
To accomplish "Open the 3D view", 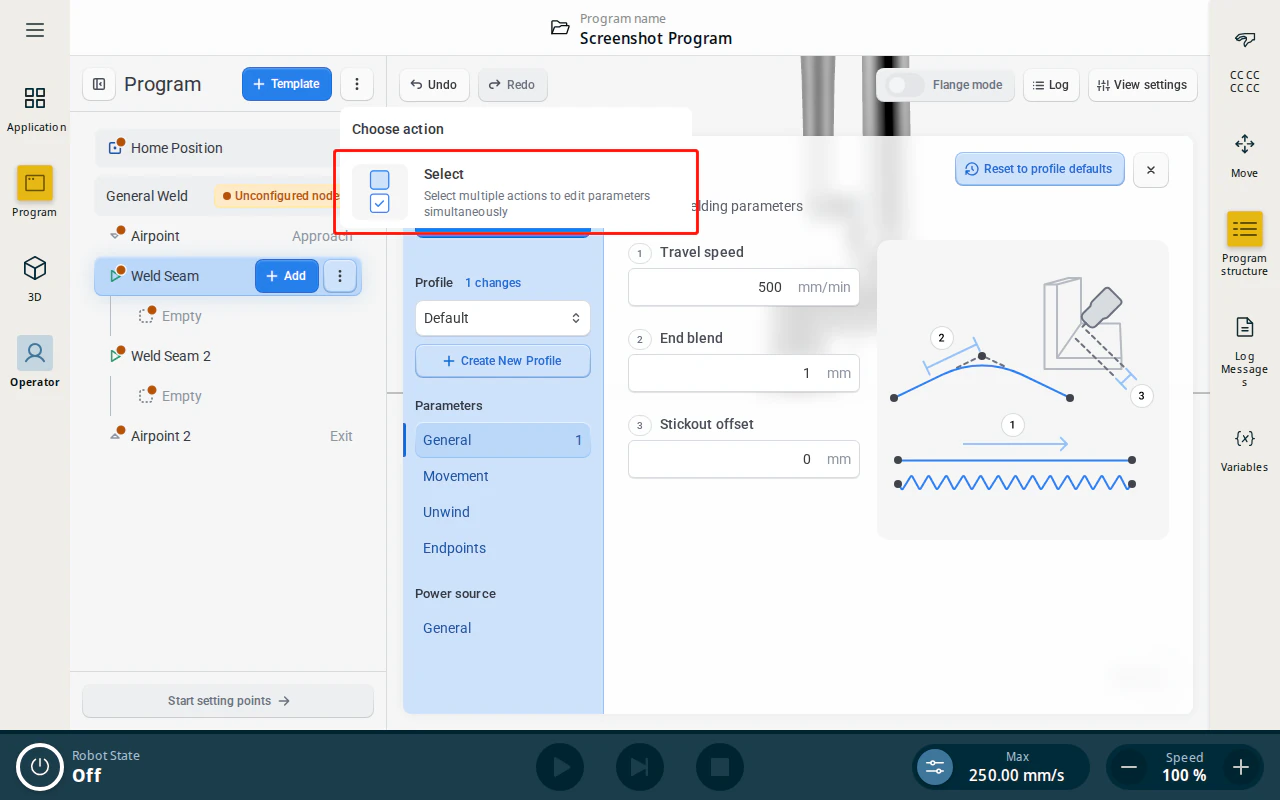I will (x=35, y=279).
